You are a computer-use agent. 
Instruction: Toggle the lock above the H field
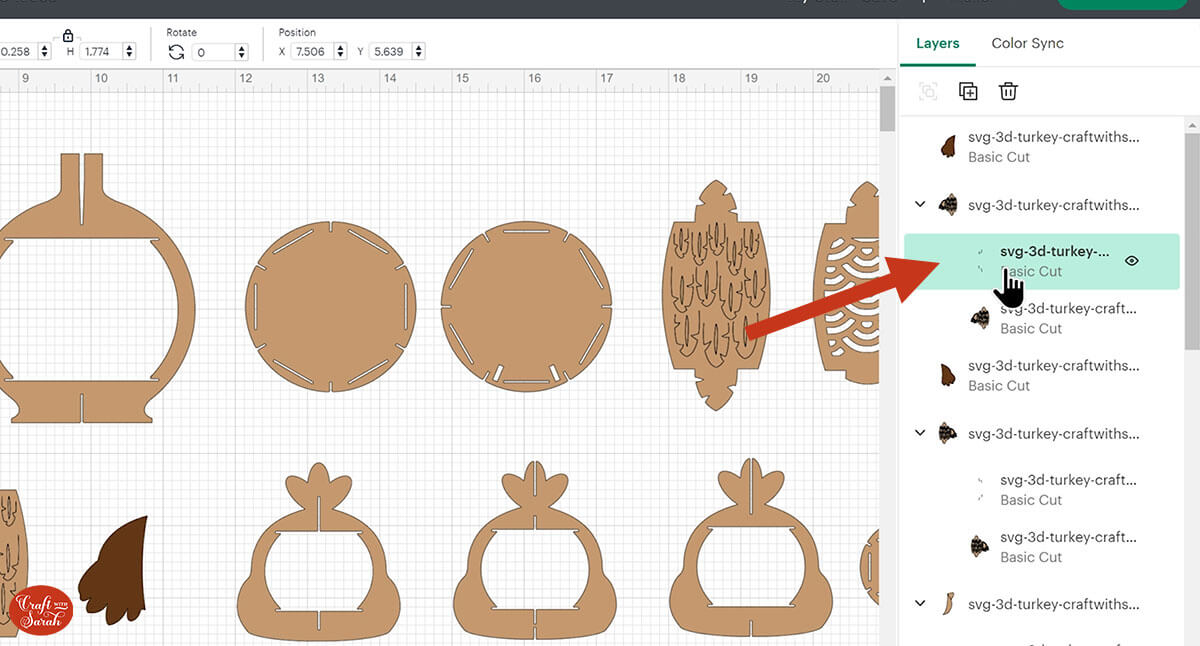[68, 36]
